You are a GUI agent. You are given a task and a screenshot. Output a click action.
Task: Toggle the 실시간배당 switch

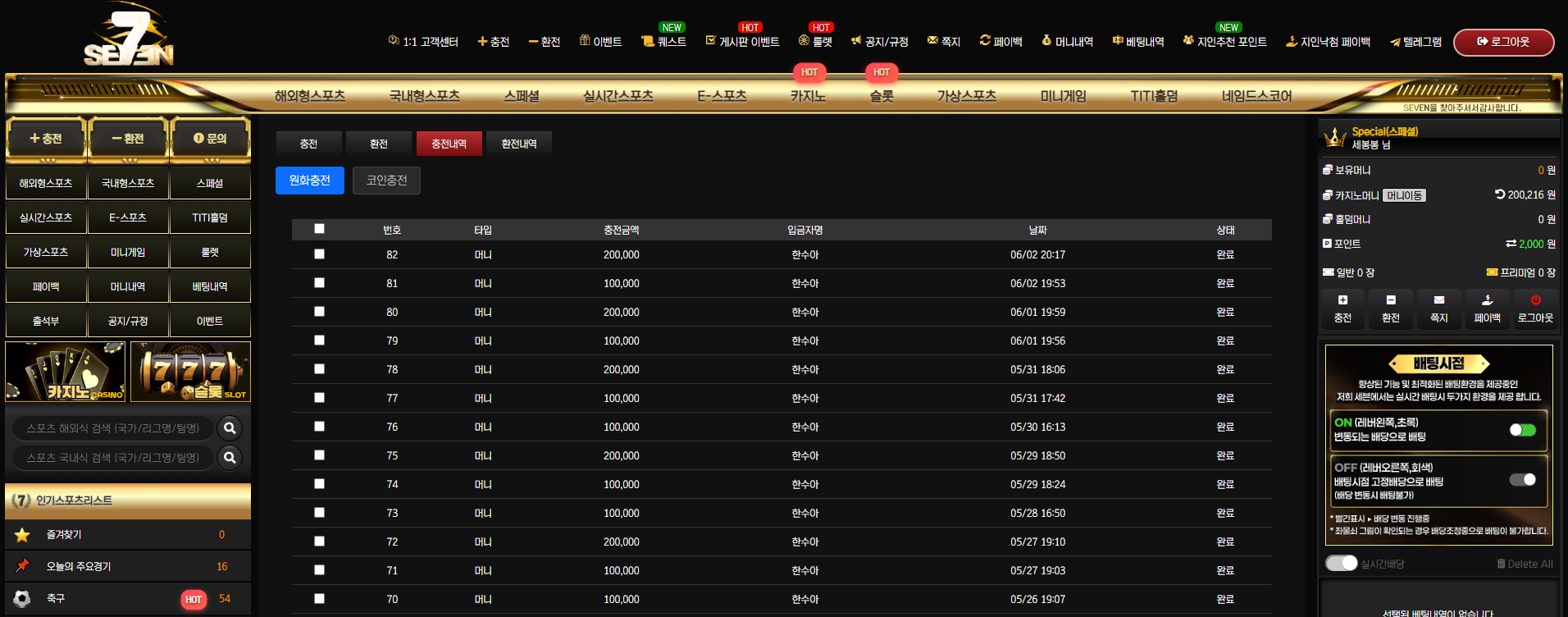(1342, 563)
